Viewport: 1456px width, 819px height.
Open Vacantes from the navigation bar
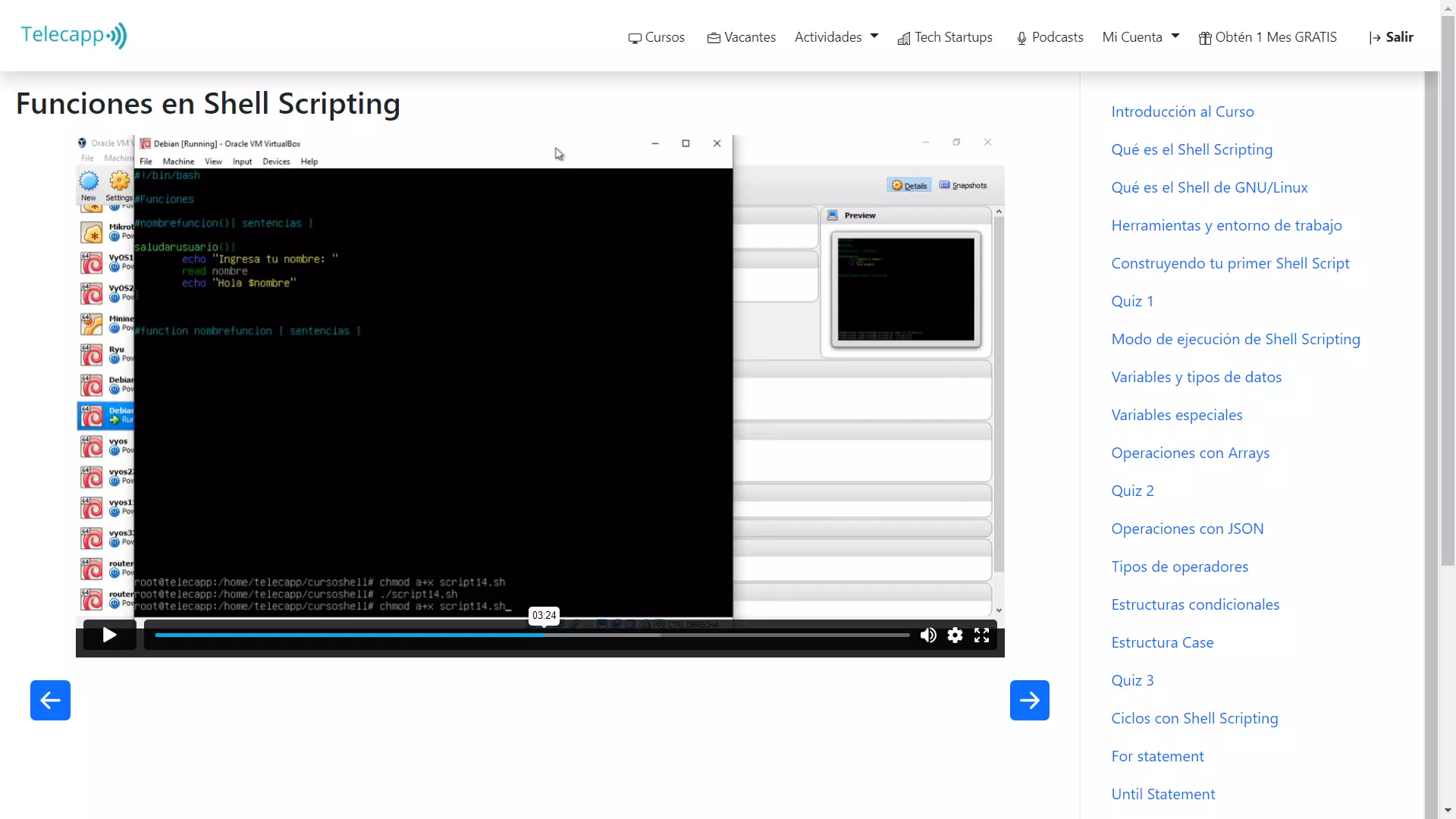[741, 37]
